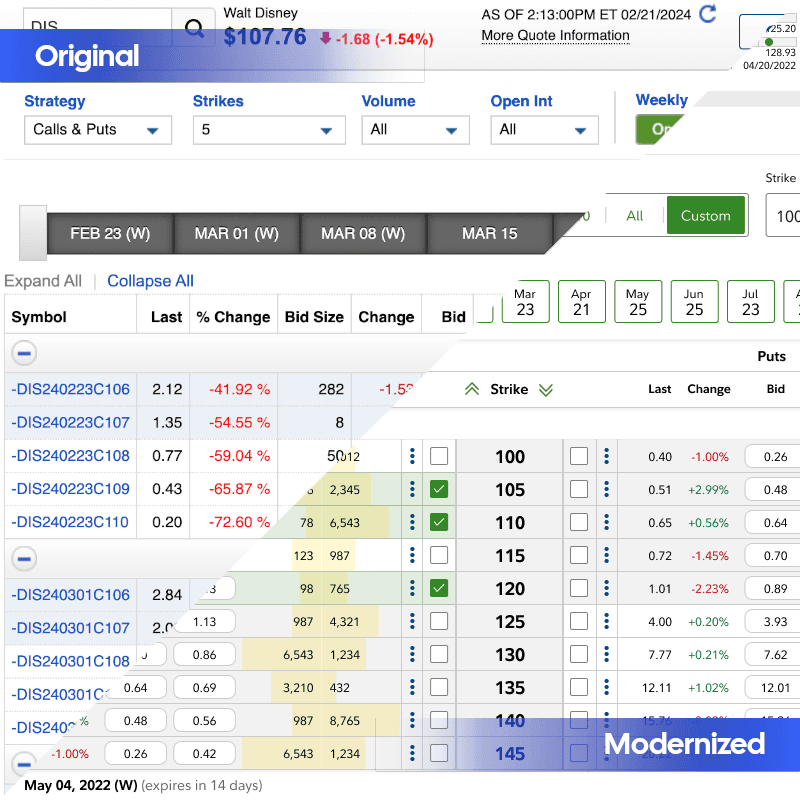This screenshot has height=800, width=800.
Task: Select the Apr 21 expiration date
Action: [582, 302]
